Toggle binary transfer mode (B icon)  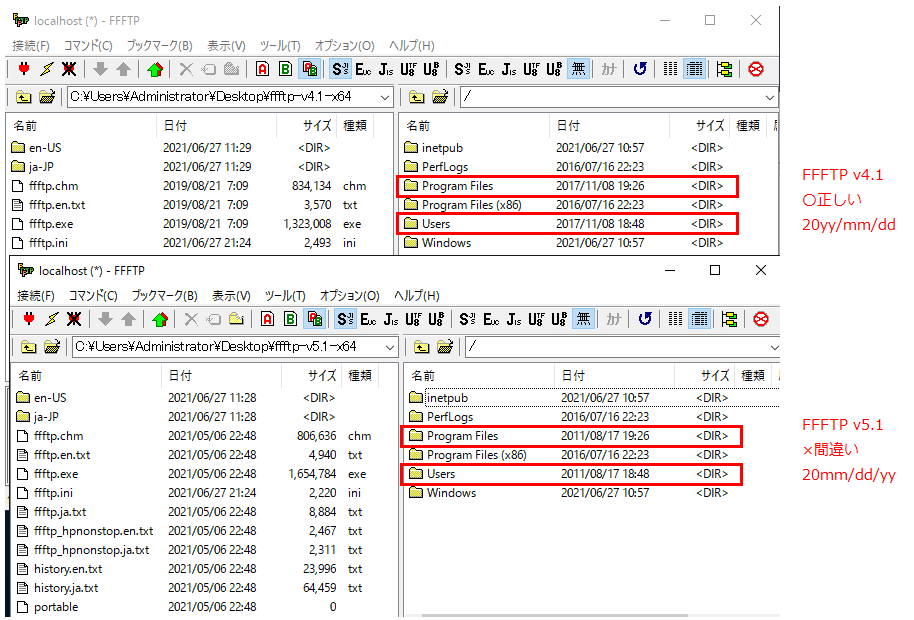tap(284, 70)
